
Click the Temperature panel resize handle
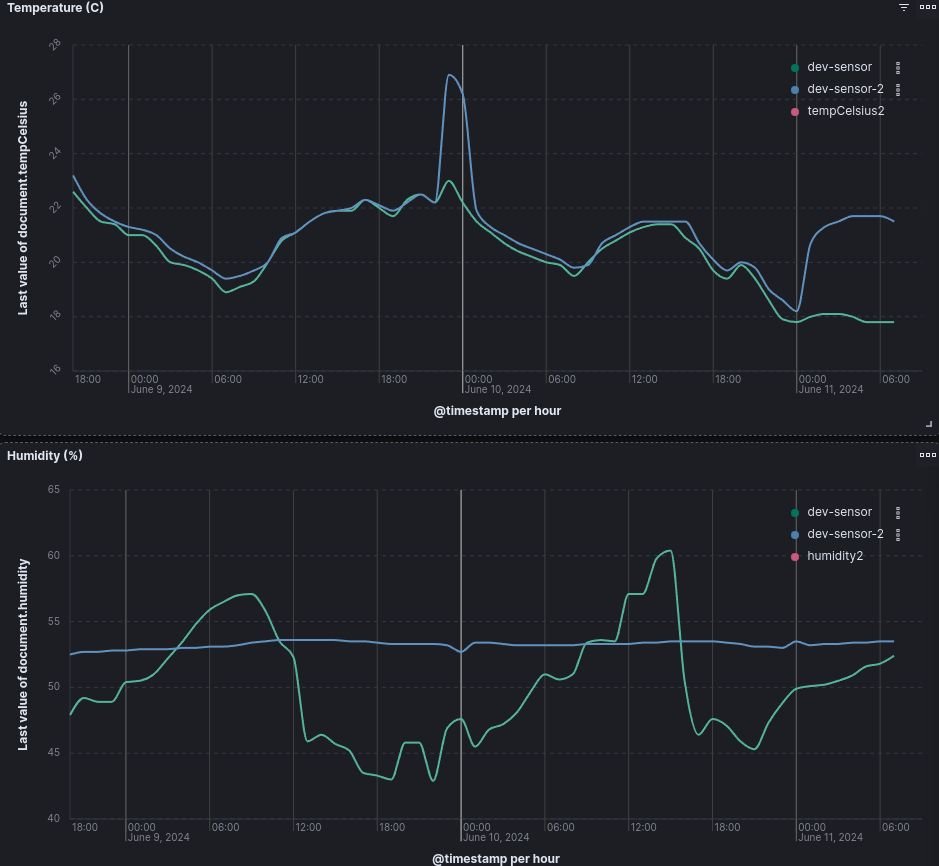929,424
